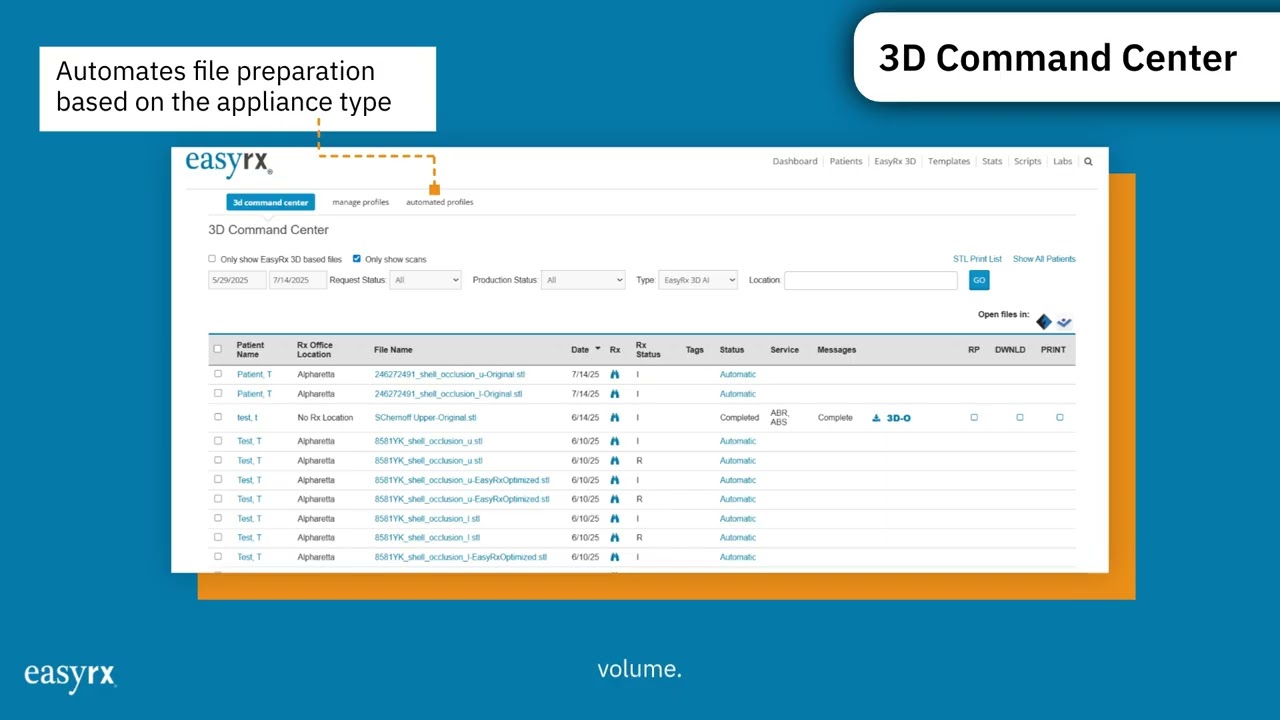Click Rx icon for 8581YK_shell_occlusion_u.stl with status R
The image size is (1280, 720).
(615, 461)
